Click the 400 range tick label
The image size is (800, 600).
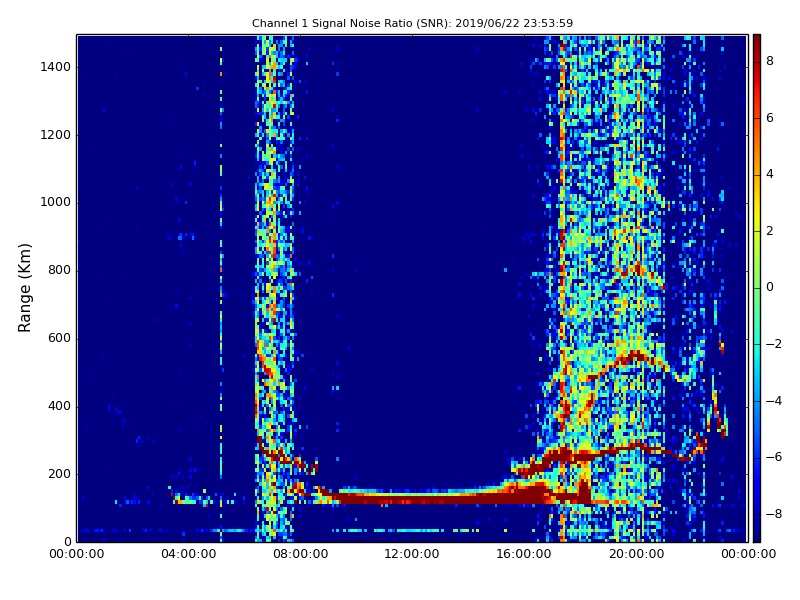point(59,406)
